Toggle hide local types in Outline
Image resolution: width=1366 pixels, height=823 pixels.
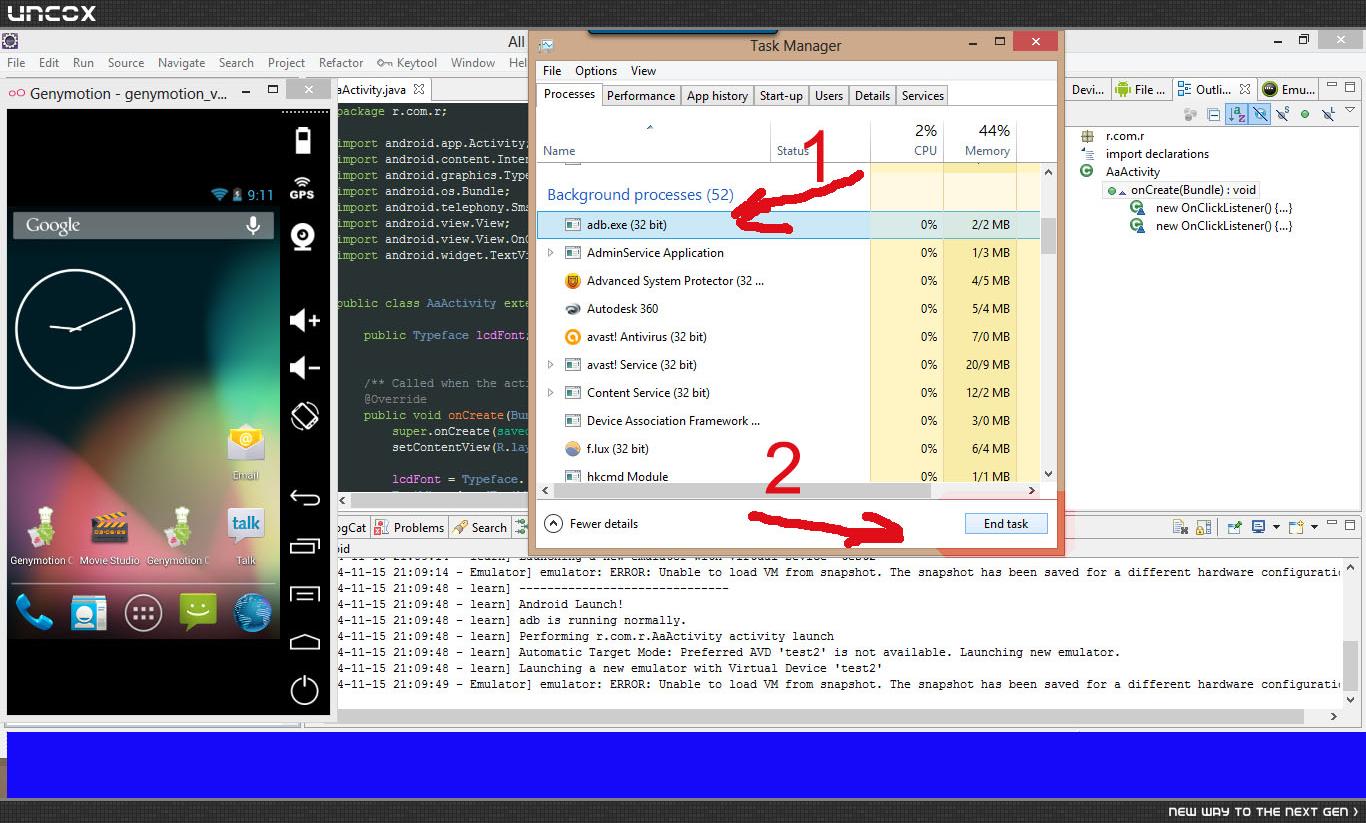pos(1328,114)
